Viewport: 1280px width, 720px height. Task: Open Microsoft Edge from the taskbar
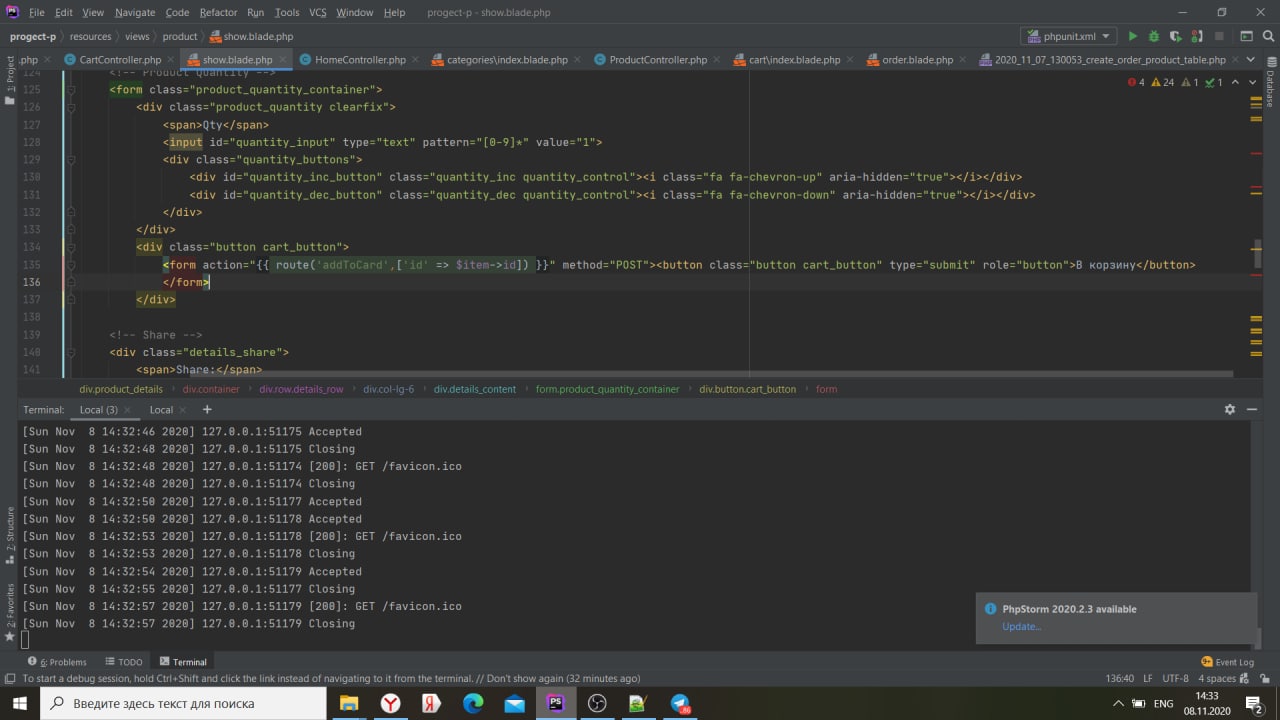click(x=473, y=703)
